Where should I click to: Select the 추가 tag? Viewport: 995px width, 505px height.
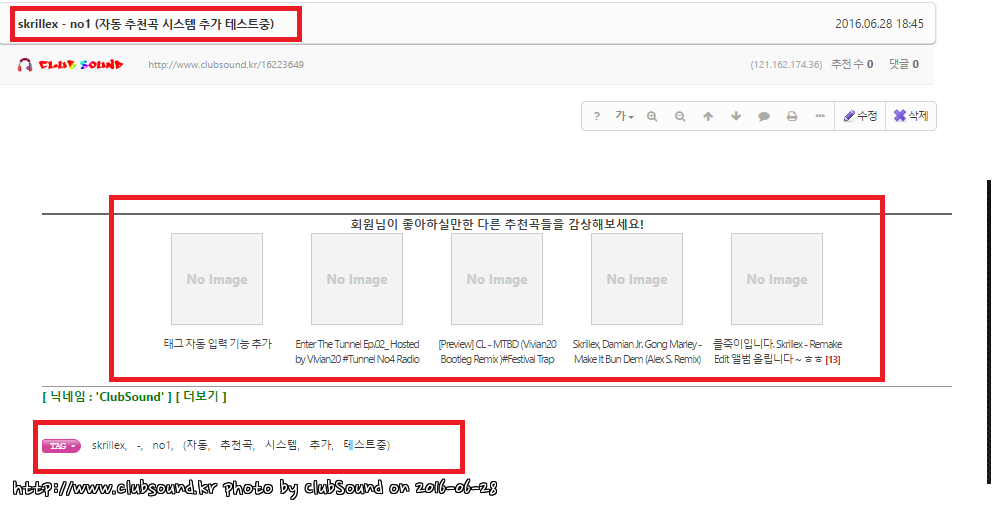coord(321,445)
